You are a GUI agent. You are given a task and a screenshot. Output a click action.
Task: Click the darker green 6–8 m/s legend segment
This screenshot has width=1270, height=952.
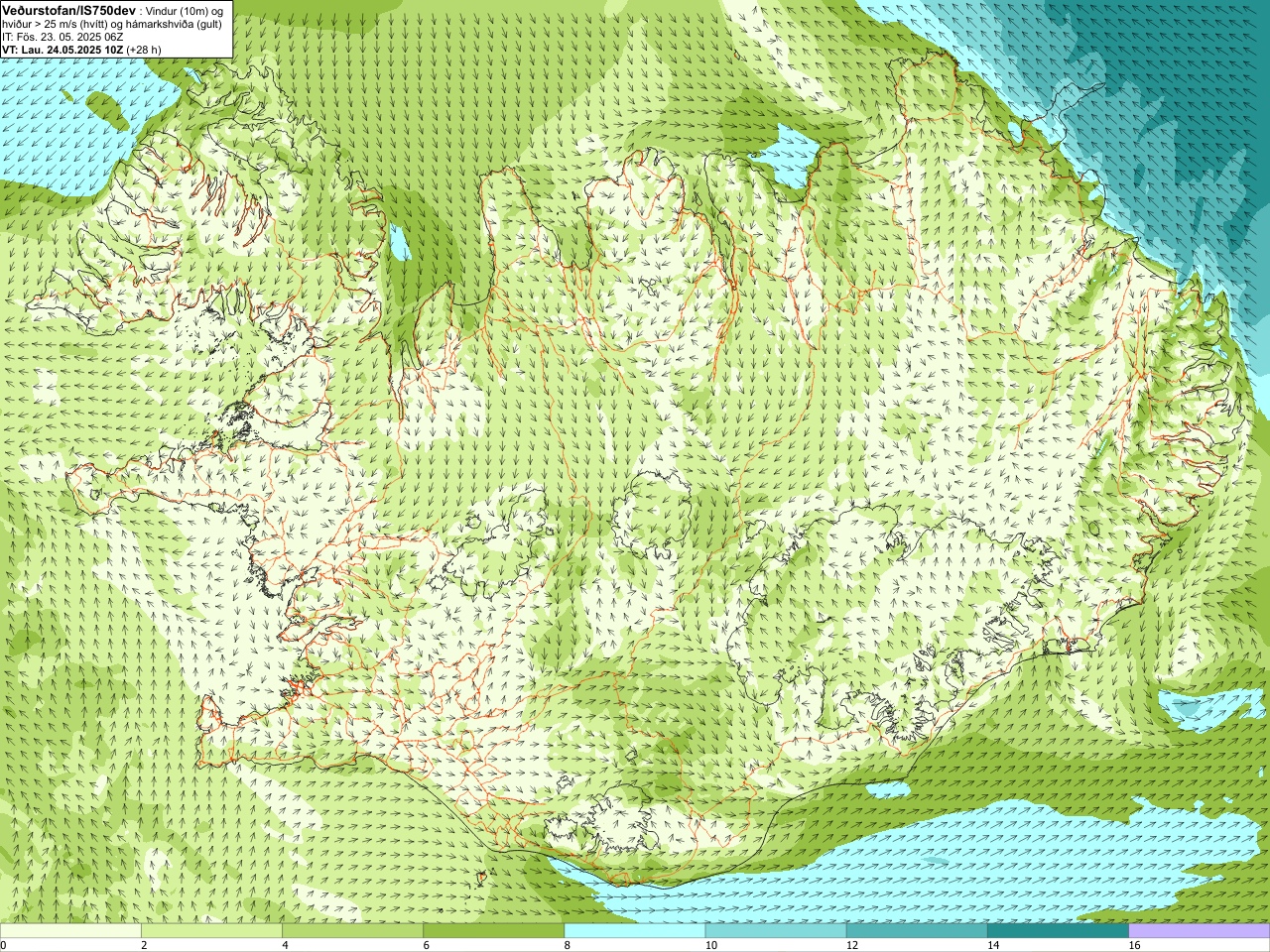pyautogui.click(x=494, y=931)
